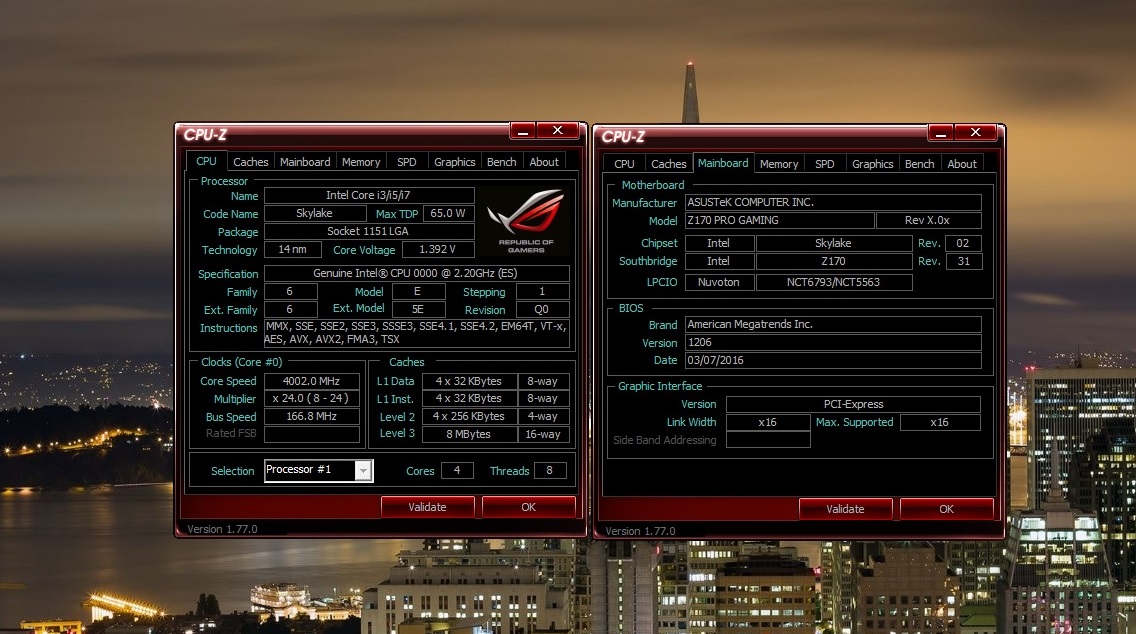
Task: Open Bench tab in right CPU-Z window
Action: point(919,164)
